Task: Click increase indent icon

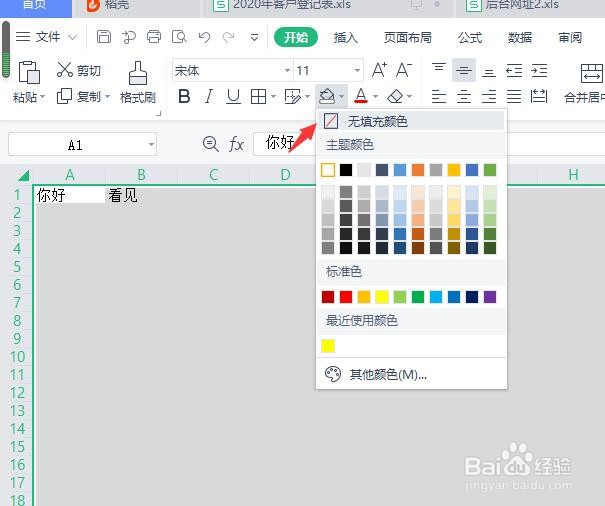Action: [539, 71]
